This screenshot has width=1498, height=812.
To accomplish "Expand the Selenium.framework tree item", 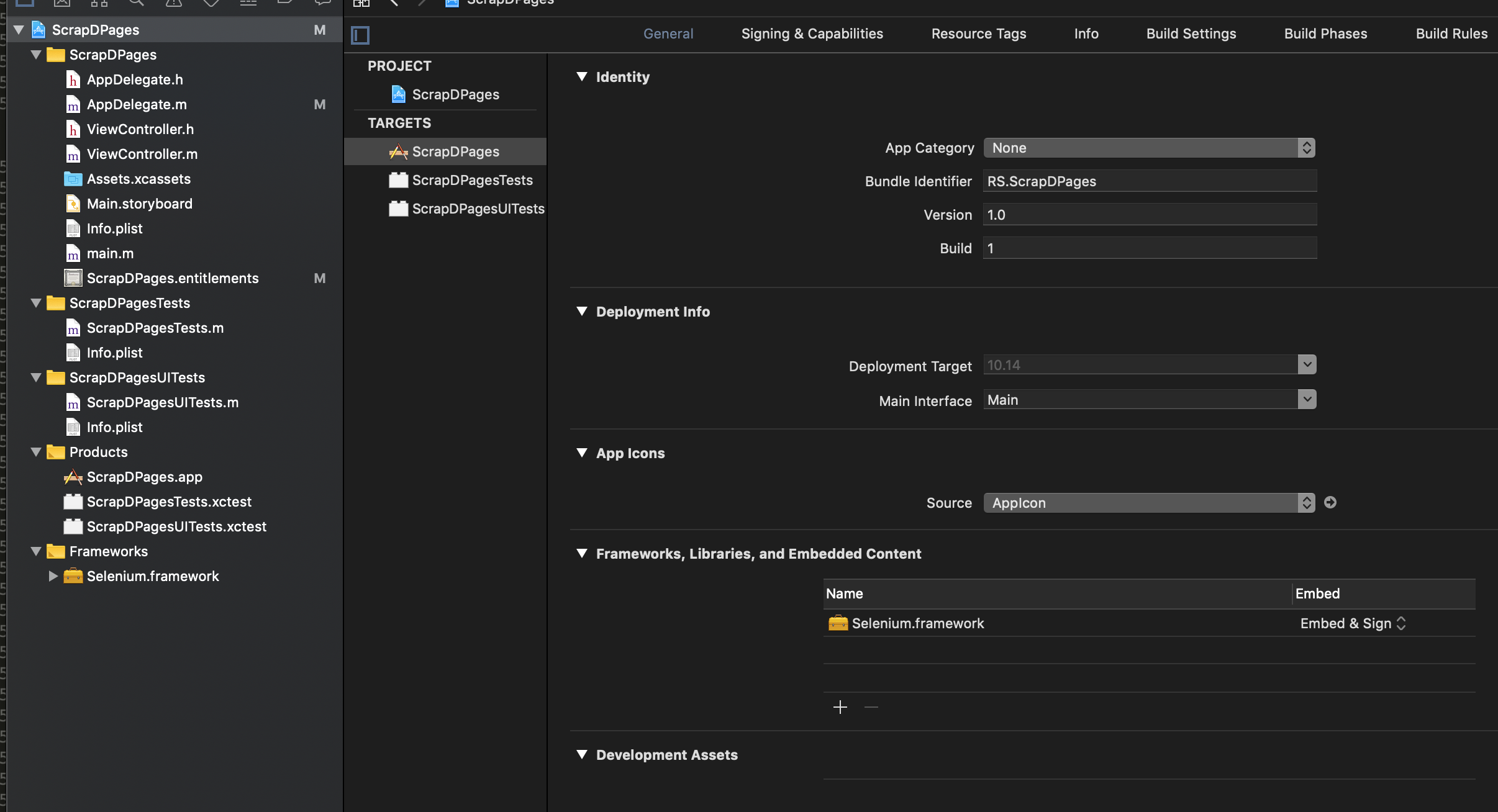I will [53, 576].
